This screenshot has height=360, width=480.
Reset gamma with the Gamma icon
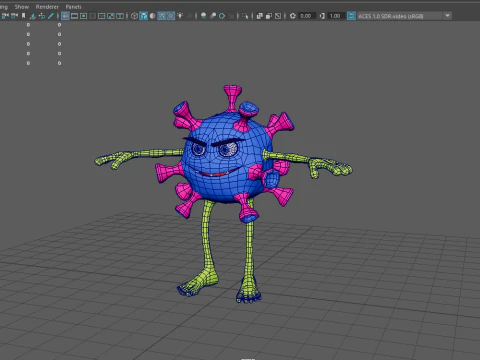click(322, 16)
